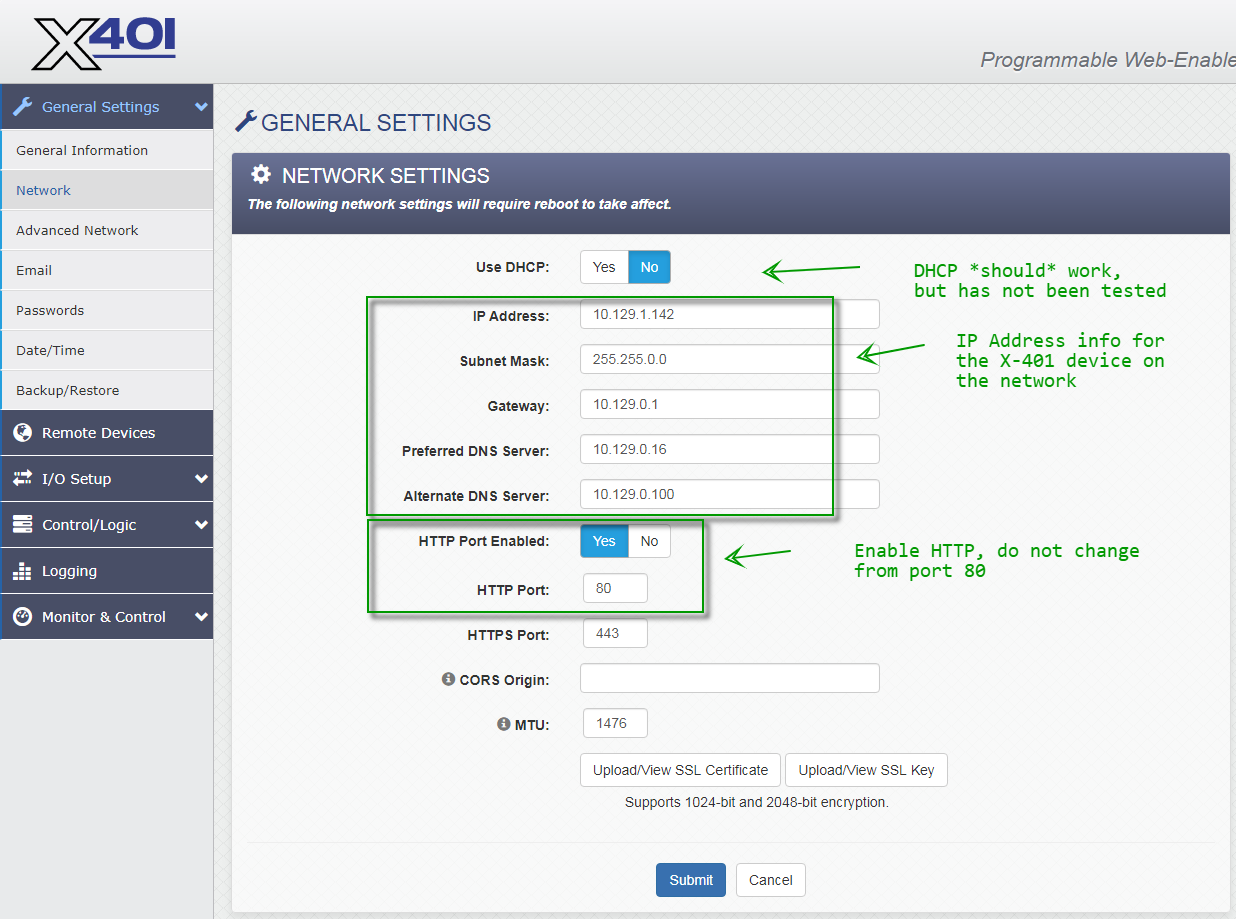This screenshot has width=1236, height=919.
Task: Click the Gateway input field
Action: pos(729,404)
